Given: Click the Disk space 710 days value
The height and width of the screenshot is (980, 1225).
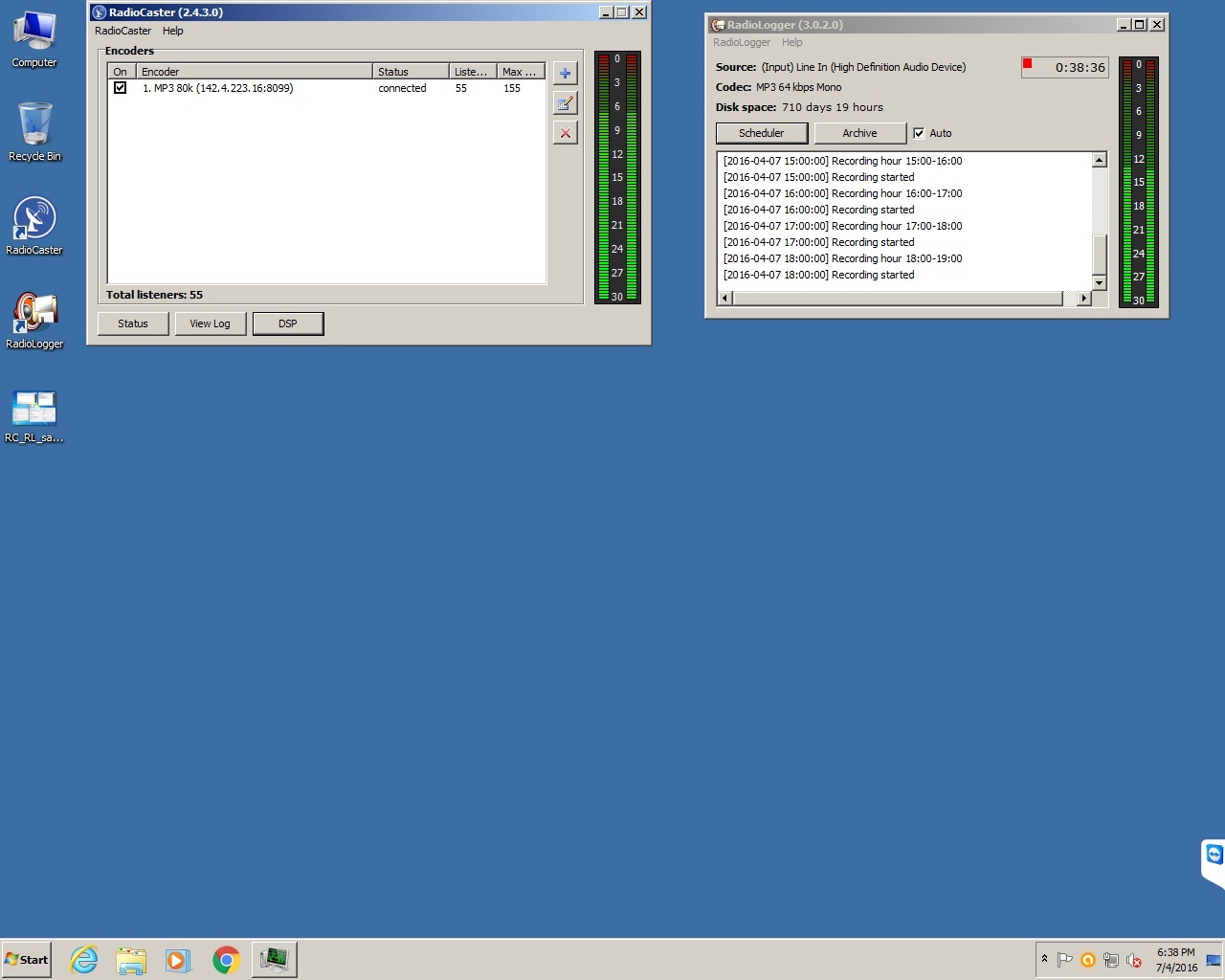Looking at the screenshot, I should tap(833, 107).
